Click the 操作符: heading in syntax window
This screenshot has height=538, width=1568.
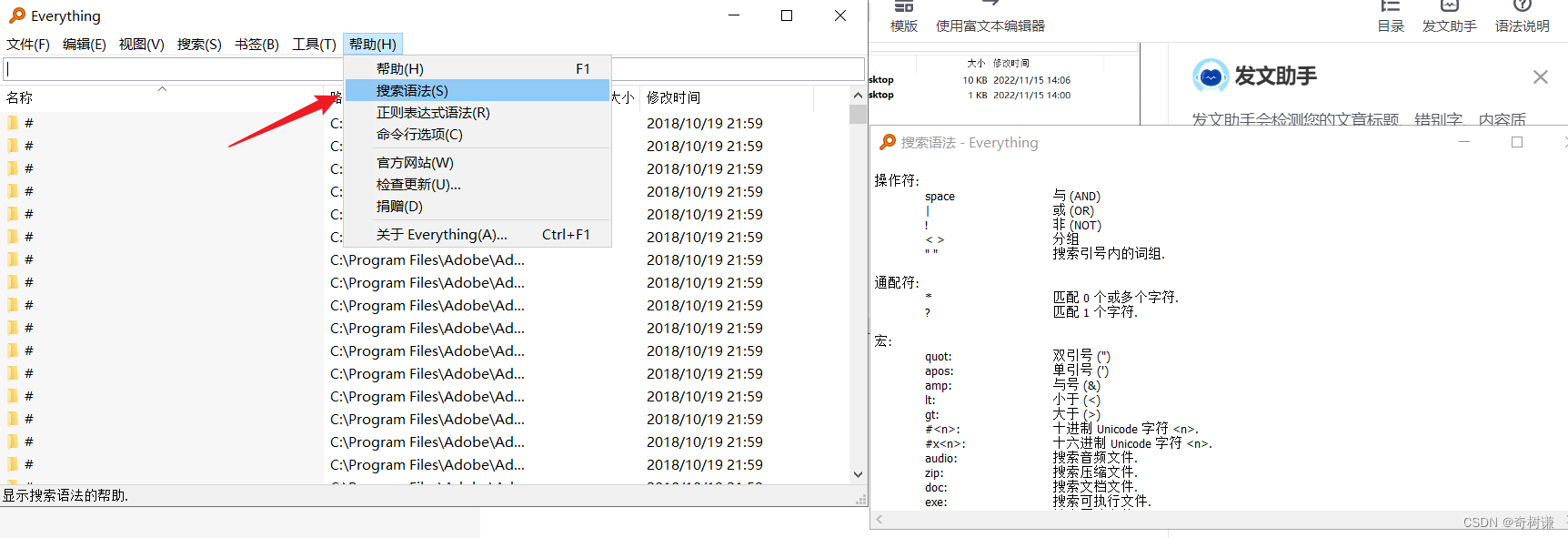pos(897,180)
